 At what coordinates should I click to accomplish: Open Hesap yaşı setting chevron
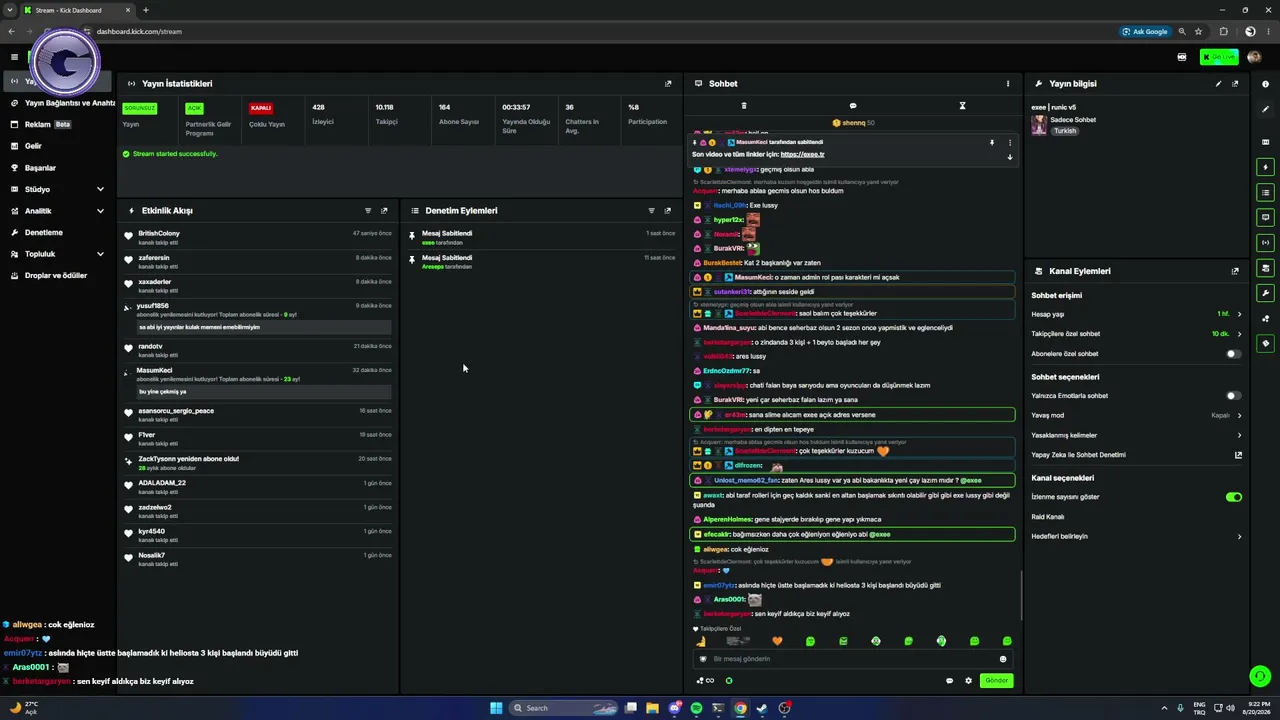pyautogui.click(x=1239, y=314)
